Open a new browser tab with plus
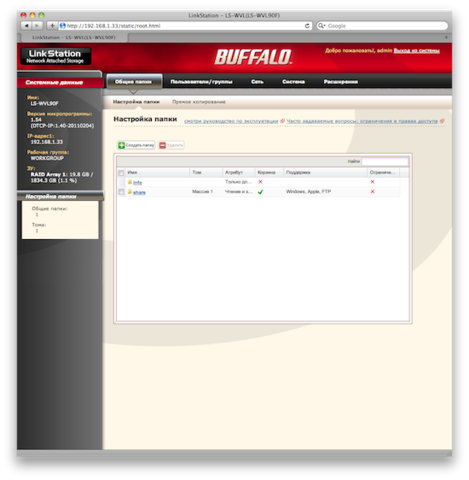Image resolution: width=469 pixels, height=480 pixels. 446,37
